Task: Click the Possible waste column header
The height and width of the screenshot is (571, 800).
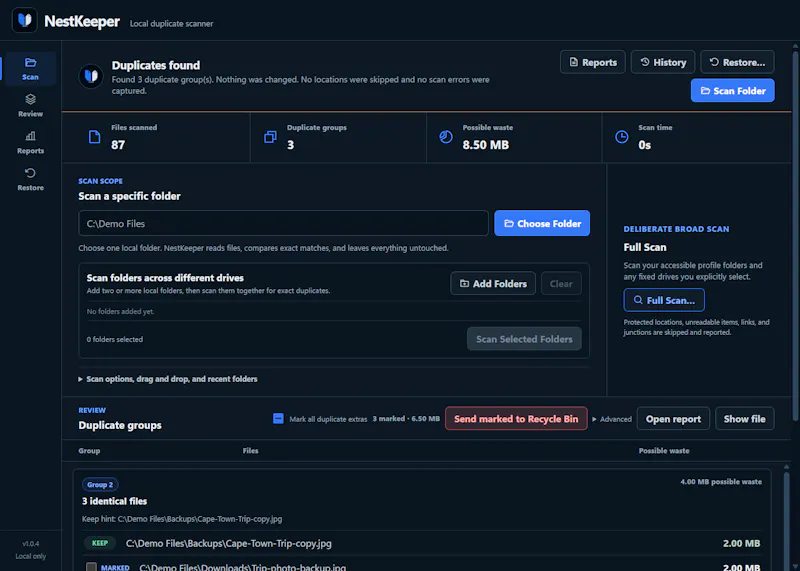Action: point(664,451)
